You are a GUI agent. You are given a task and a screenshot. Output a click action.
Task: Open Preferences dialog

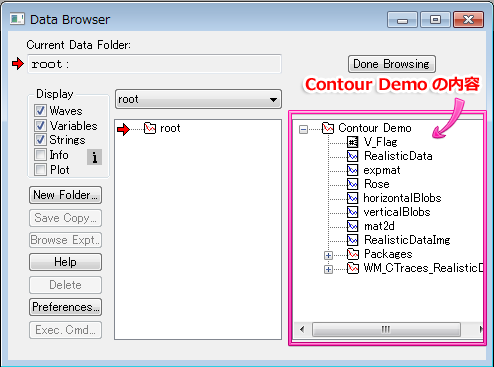click(x=65, y=307)
